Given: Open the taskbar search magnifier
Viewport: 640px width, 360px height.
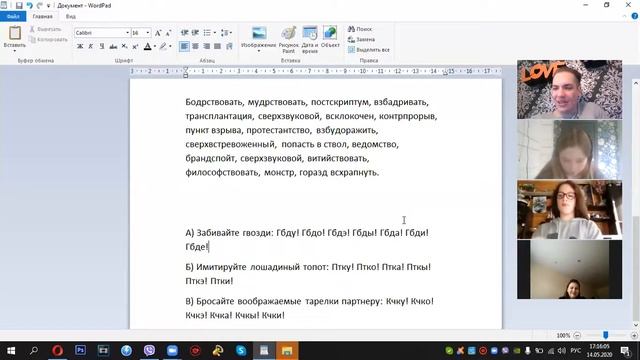Looking at the screenshot, I should click(34, 351).
